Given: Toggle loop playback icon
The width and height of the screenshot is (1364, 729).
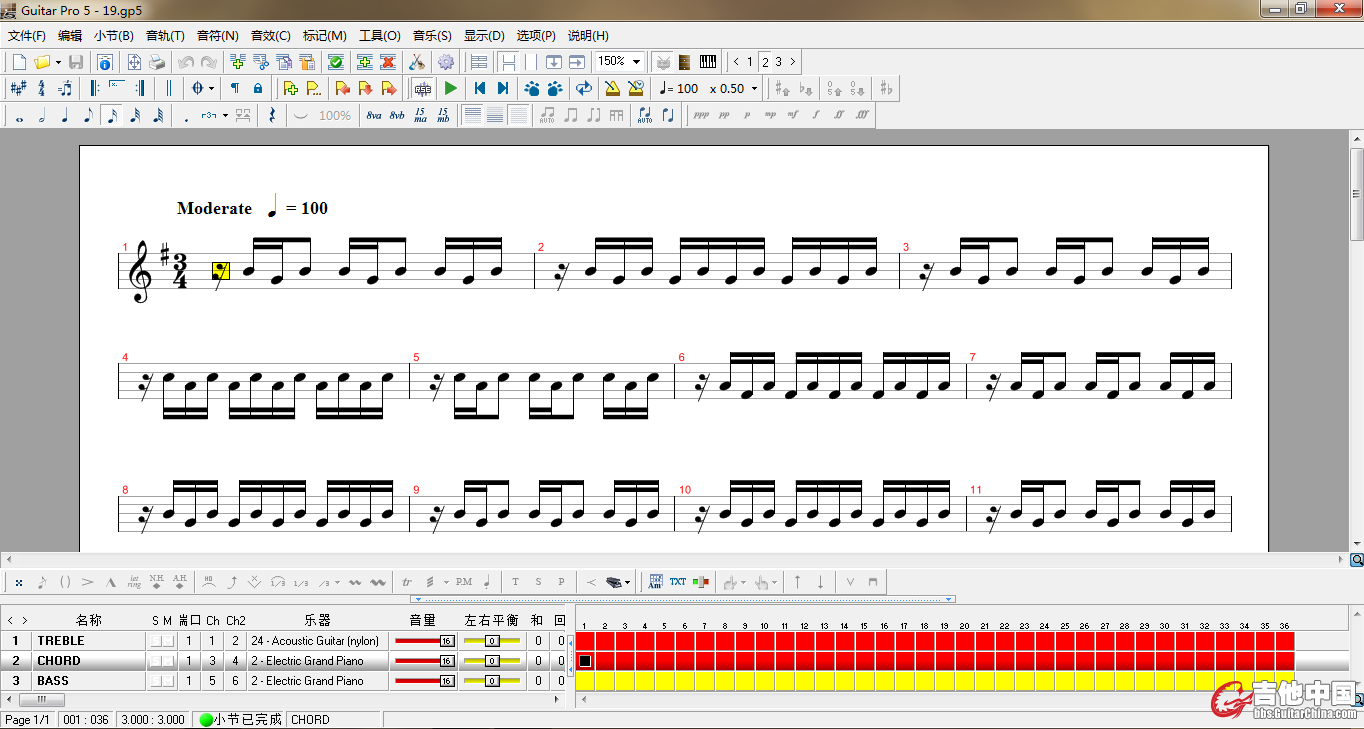Looking at the screenshot, I should (584, 88).
